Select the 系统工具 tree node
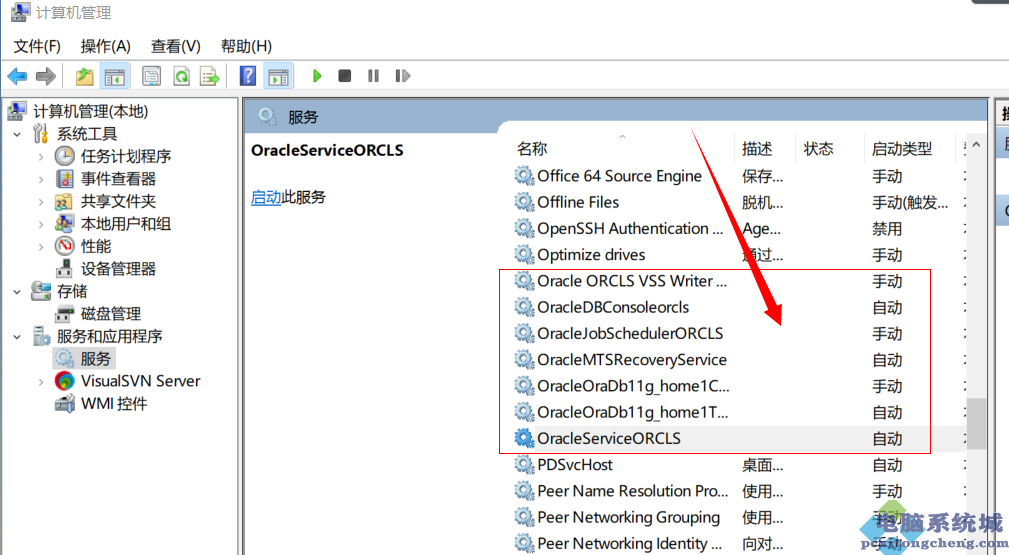 [x=87, y=134]
